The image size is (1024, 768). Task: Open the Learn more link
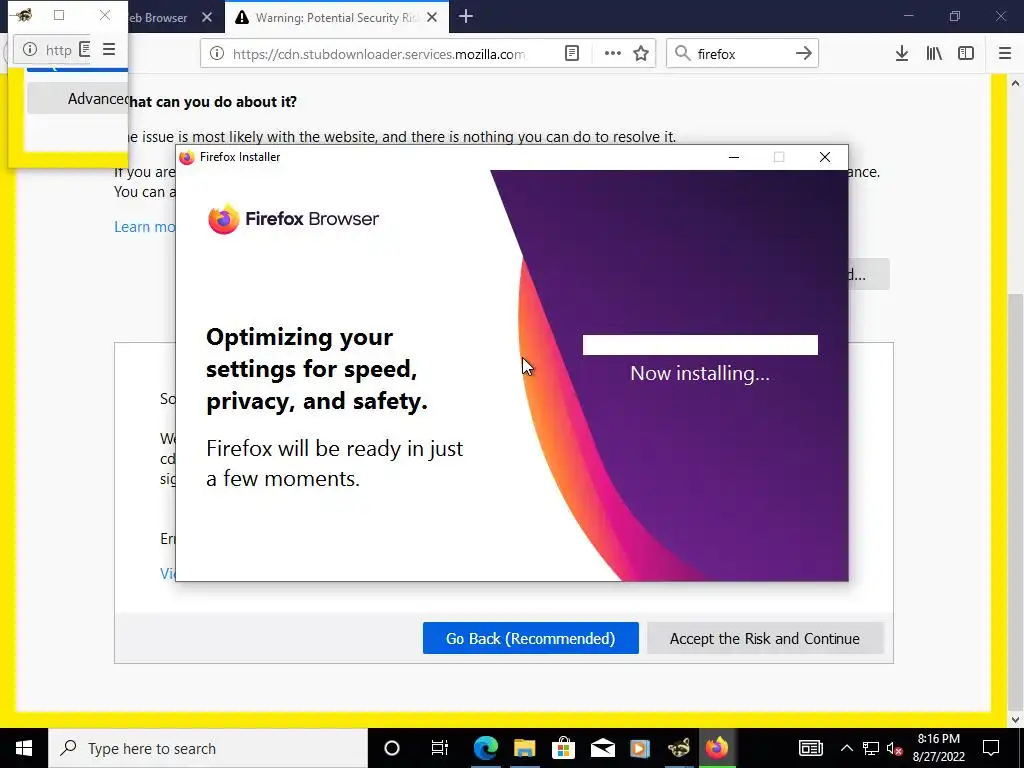pos(144,227)
